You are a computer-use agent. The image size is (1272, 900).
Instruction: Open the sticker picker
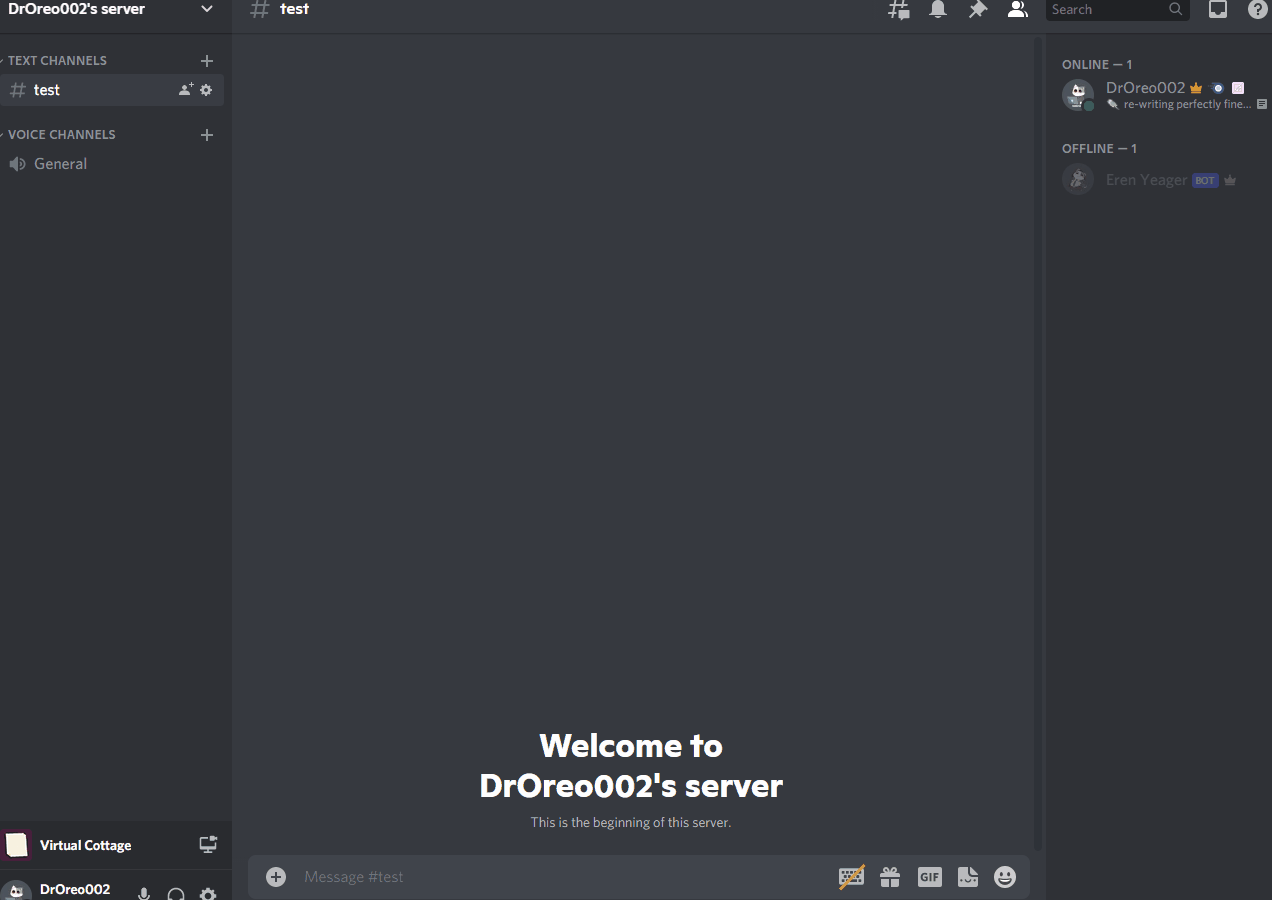click(967, 877)
